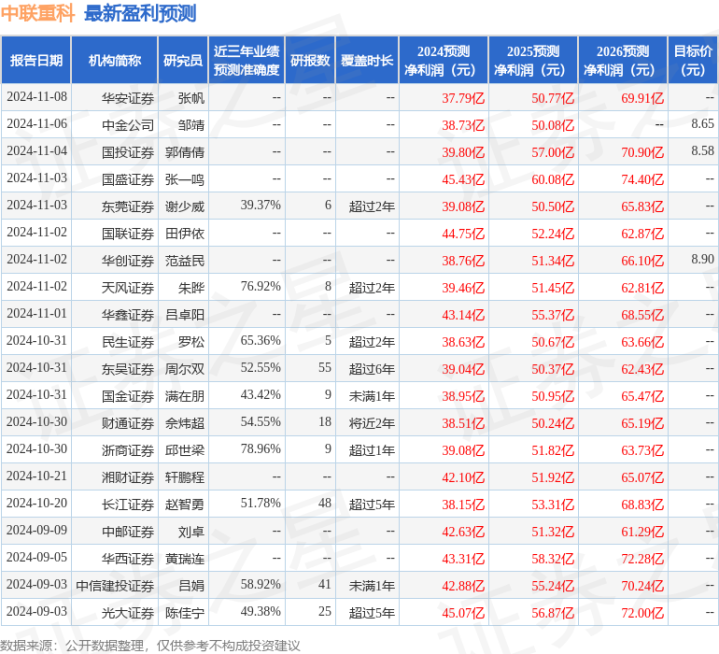Click 2025 profit value 57.00亿
Viewport: 719px width, 654px height.
click(x=553, y=152)
